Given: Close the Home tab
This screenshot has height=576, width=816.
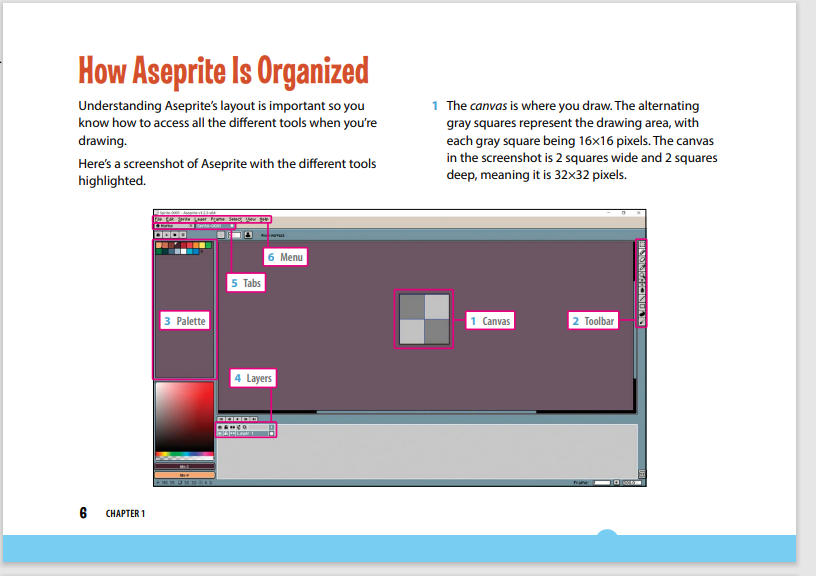Looking at the screenshot, I should (190, 226).
